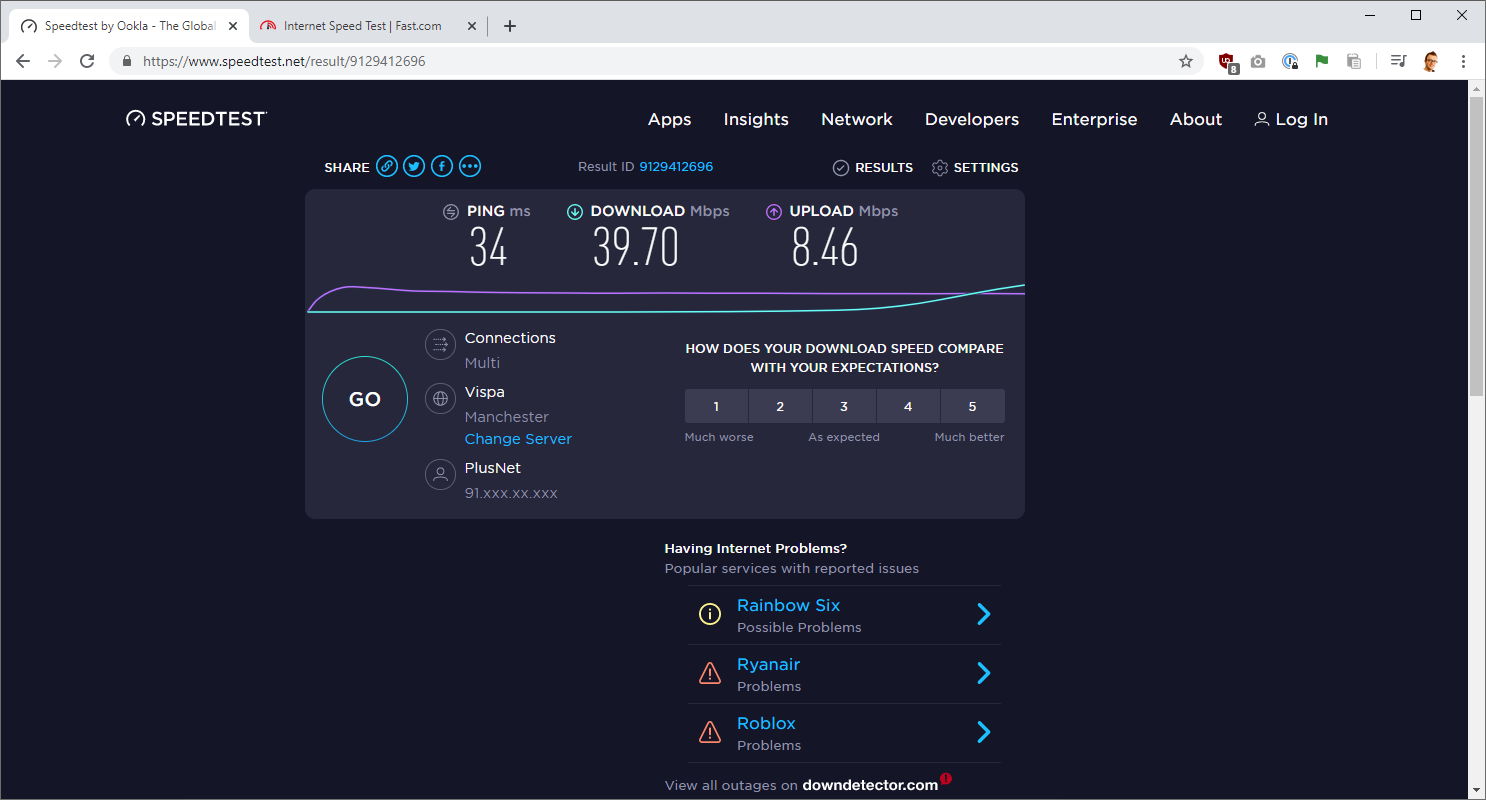Close the Fast.com tab
The height and width of the screenshot is (800, 1486).
tap(471, 26)
